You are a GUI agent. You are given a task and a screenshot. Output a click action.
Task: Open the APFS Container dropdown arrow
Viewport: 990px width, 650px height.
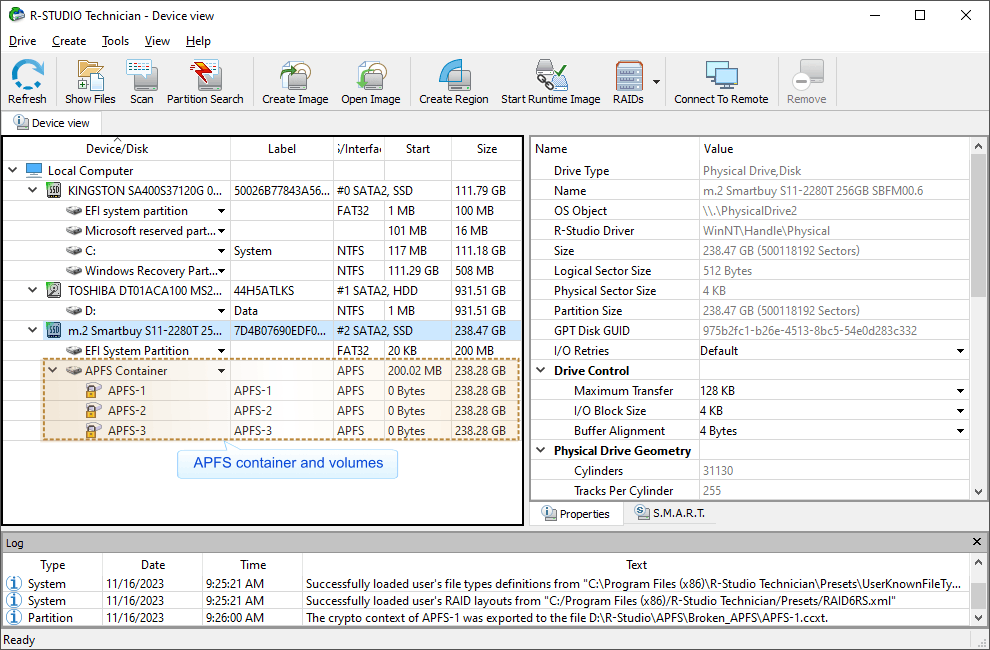coord(222,371)
